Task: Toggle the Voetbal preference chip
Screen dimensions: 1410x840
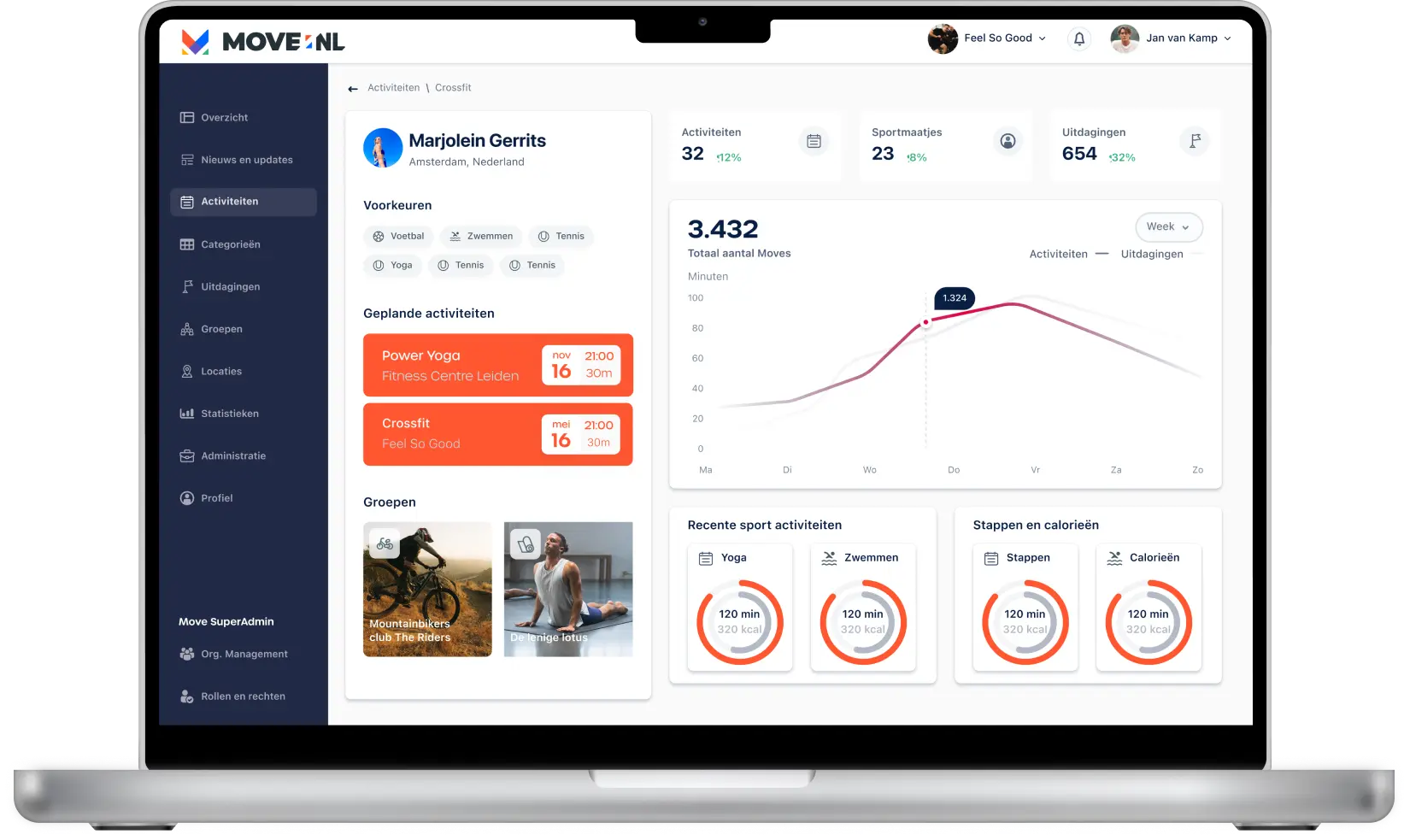Action: (x=398, y=237)
